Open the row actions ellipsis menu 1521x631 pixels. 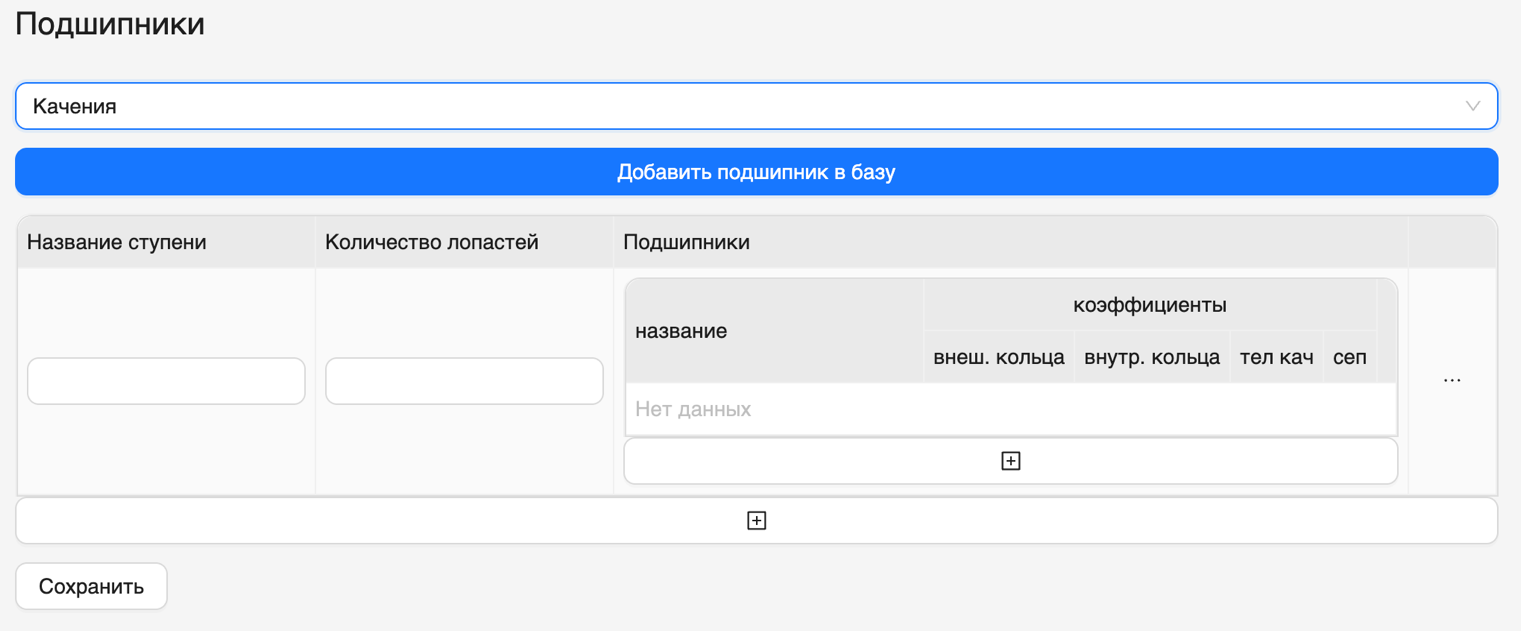[1452, 379]
